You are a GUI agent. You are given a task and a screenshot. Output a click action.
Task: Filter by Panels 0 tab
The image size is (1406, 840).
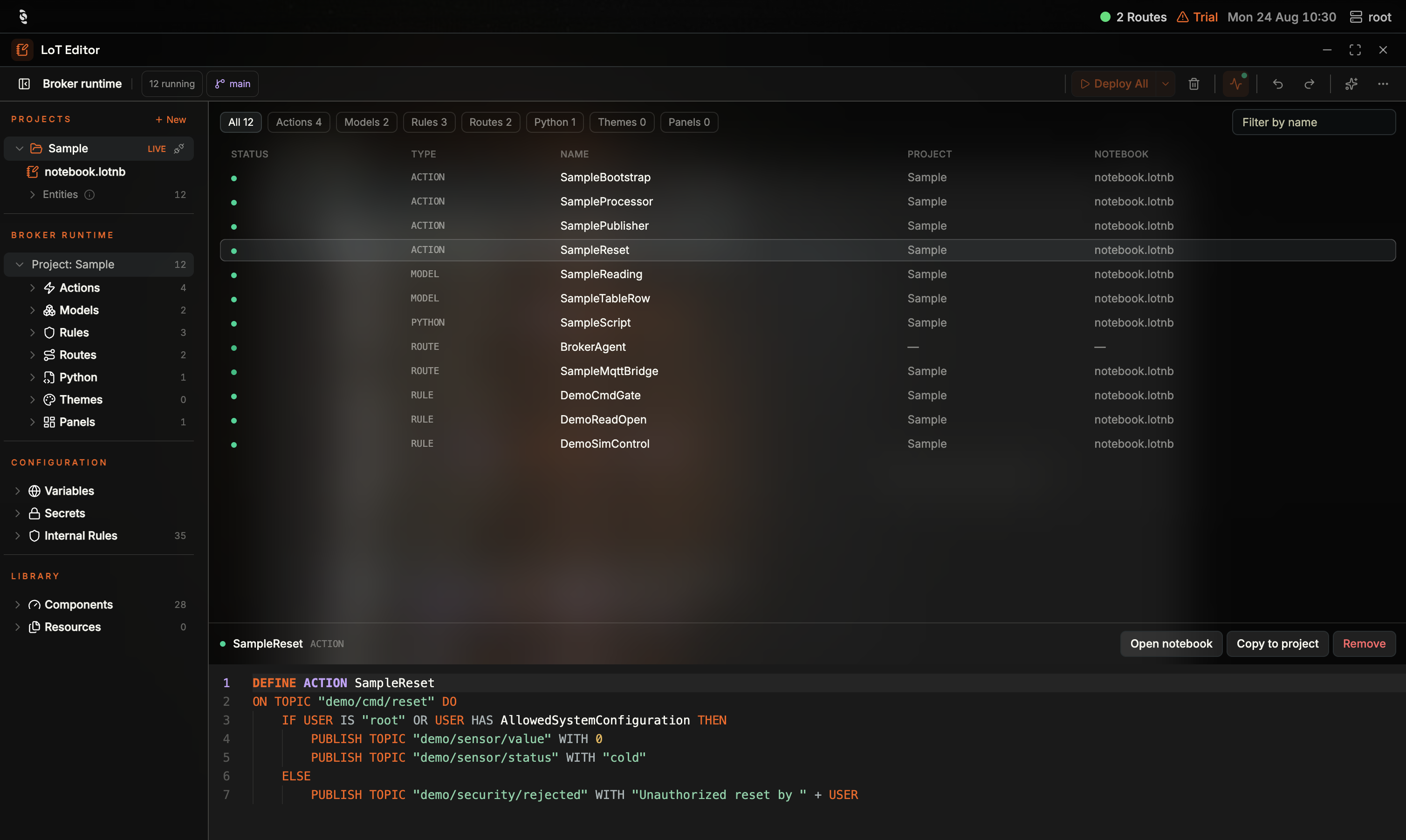689,122
